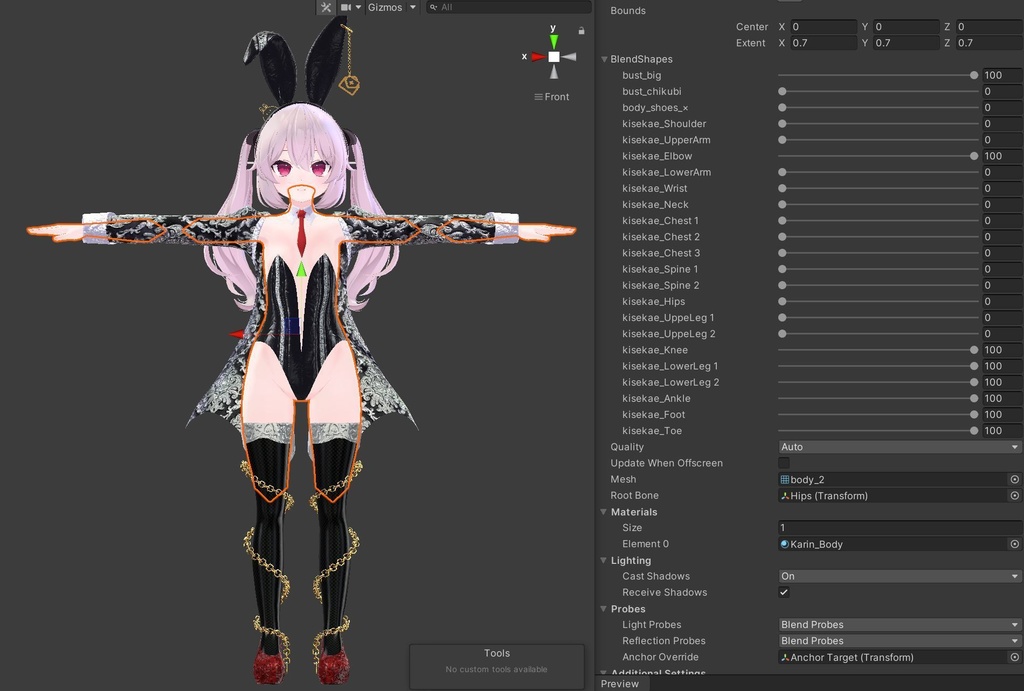This screenshot has height=691, width=1024.
Task: Open the Front perspective menu
Action: [550, 96]
